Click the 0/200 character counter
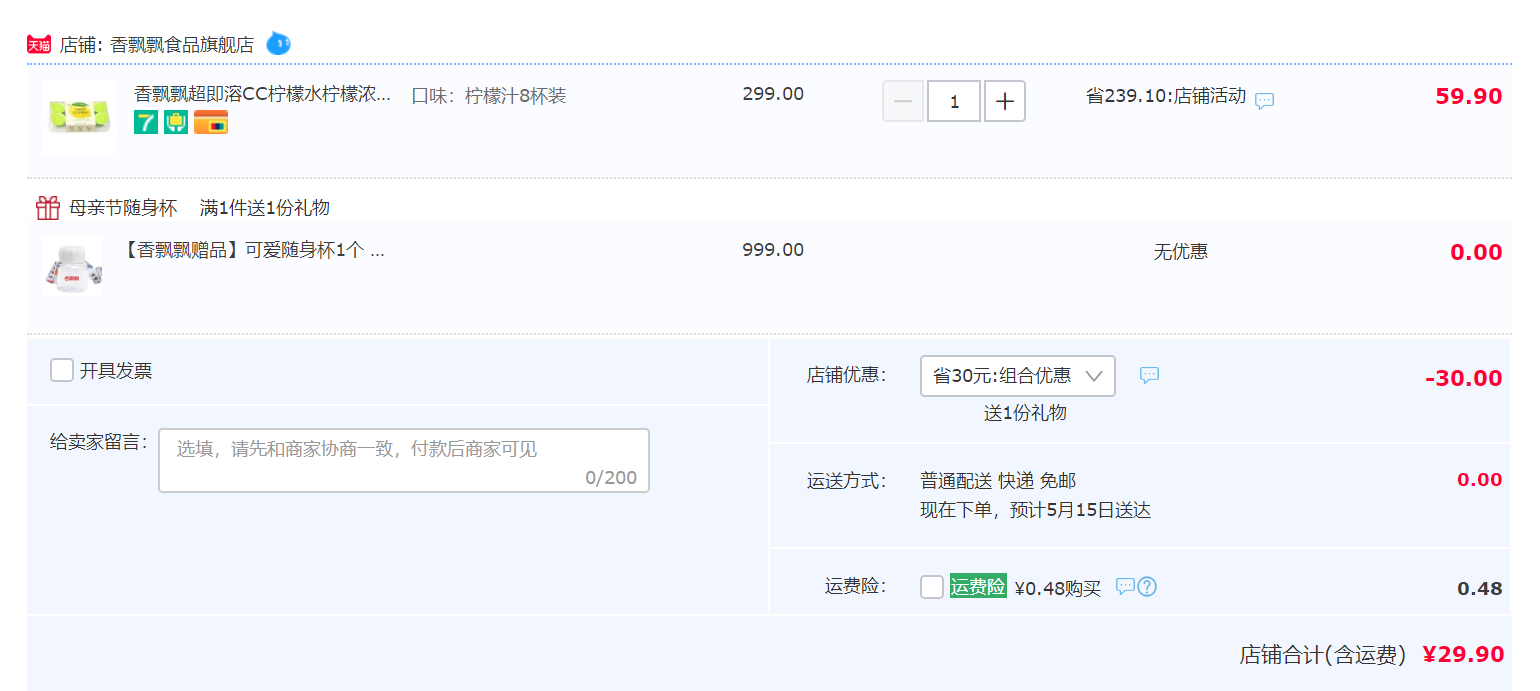Image resolution: width=1540 pixels, height=691 pixels. pyautogui.click(x=611, y=477)
